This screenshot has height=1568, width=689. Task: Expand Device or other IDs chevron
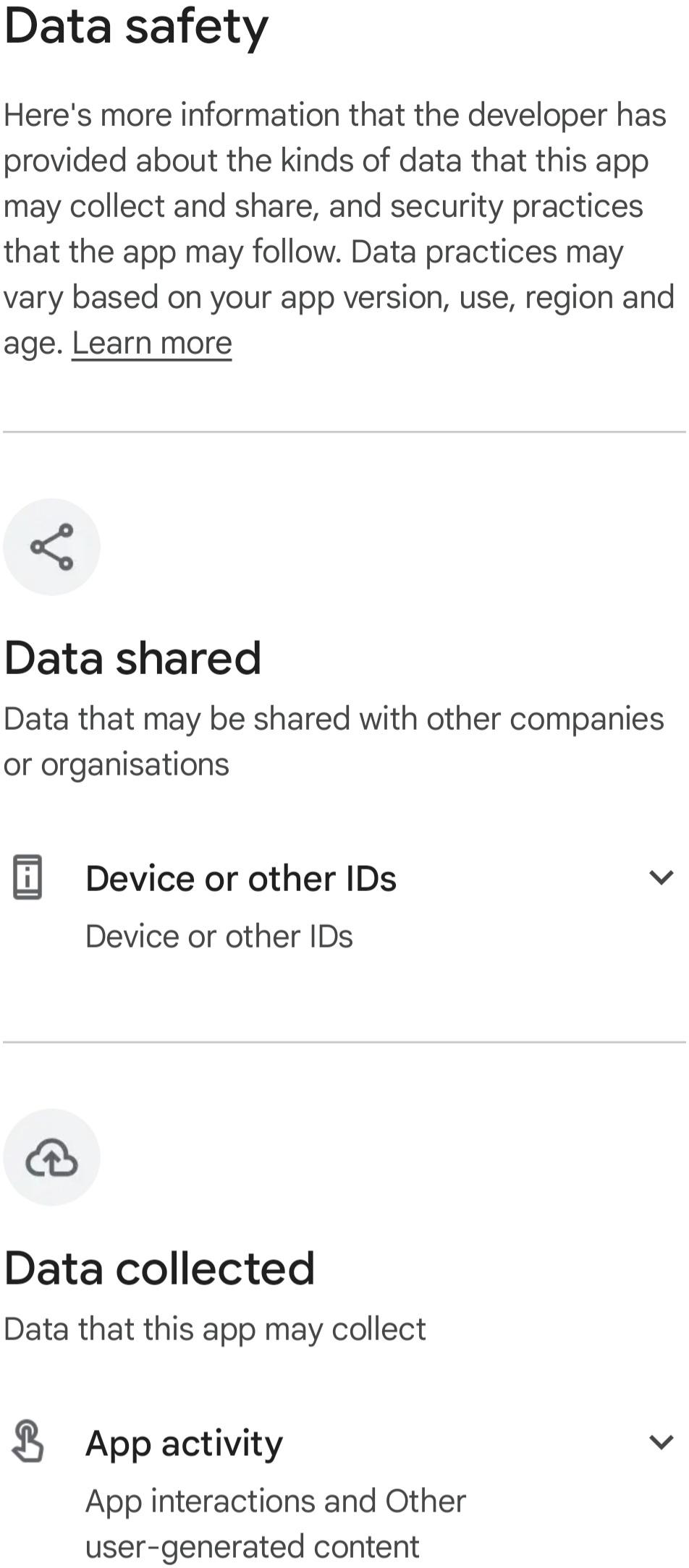(x=661, y=878)
